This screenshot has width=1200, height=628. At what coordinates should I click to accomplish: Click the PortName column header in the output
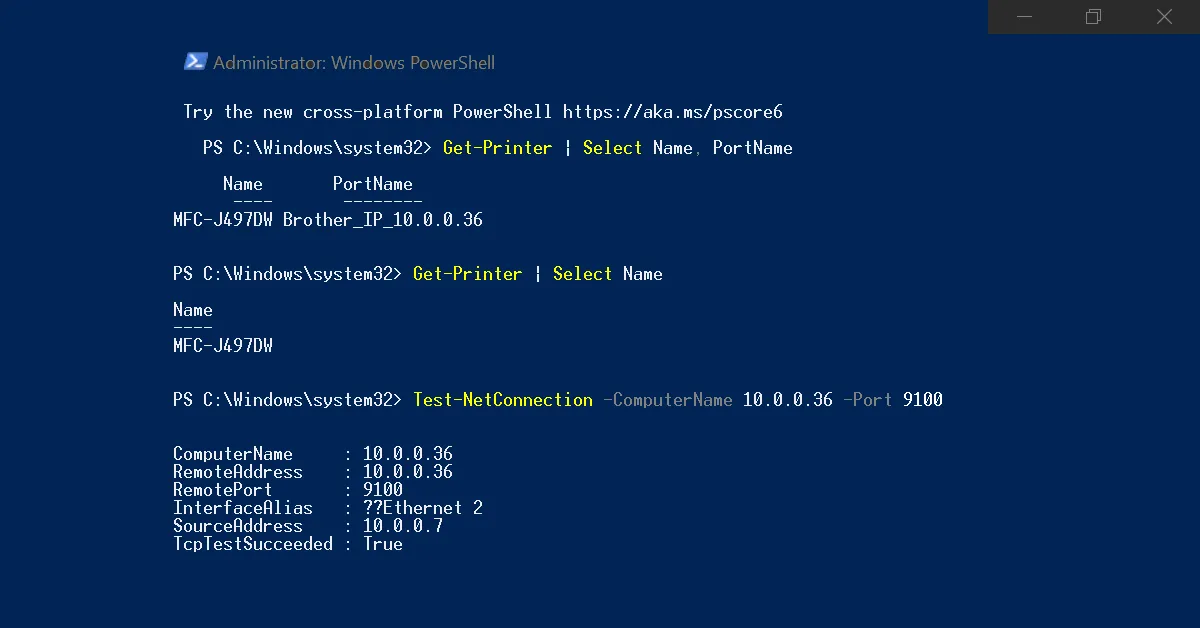tap(372, 184)
